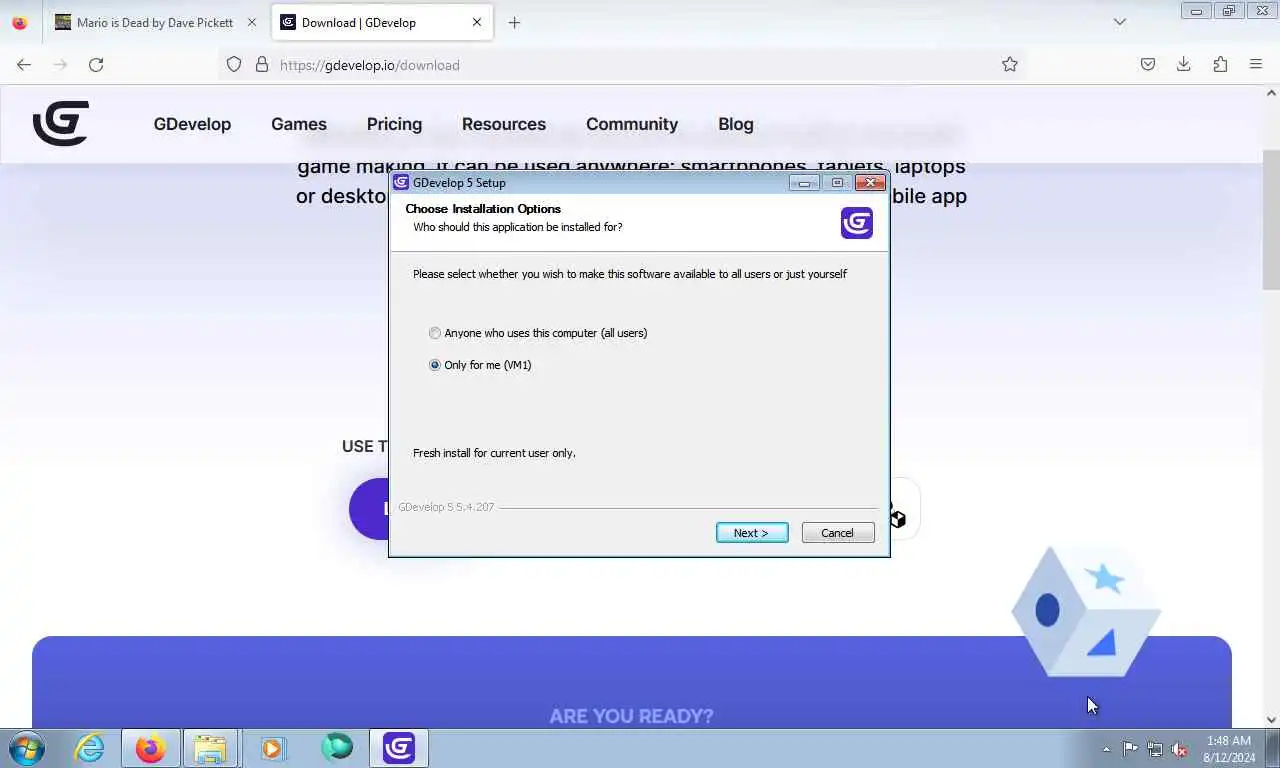Open a new browser tab

pyautogui.click(x=514, y=22)
